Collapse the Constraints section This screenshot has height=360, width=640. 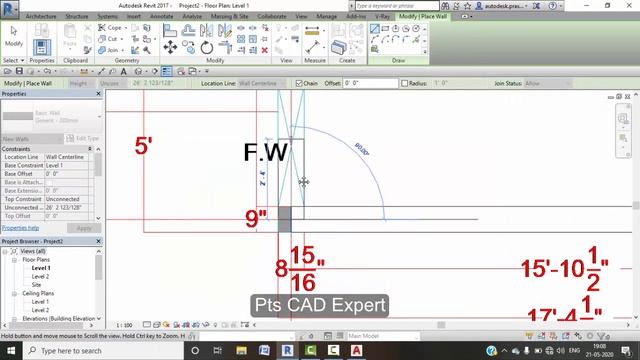(x=90, y=149)
